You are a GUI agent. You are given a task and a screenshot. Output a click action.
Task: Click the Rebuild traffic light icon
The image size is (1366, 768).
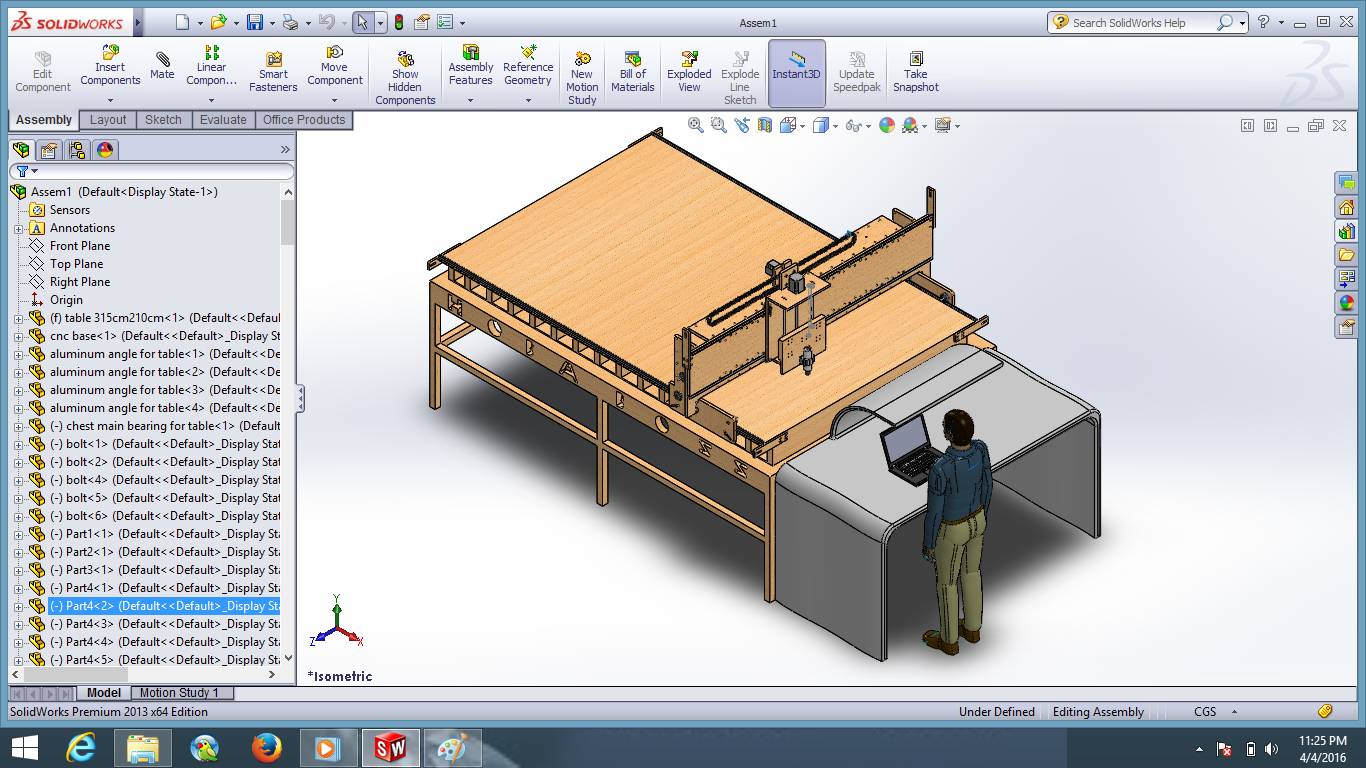[398, 22]
